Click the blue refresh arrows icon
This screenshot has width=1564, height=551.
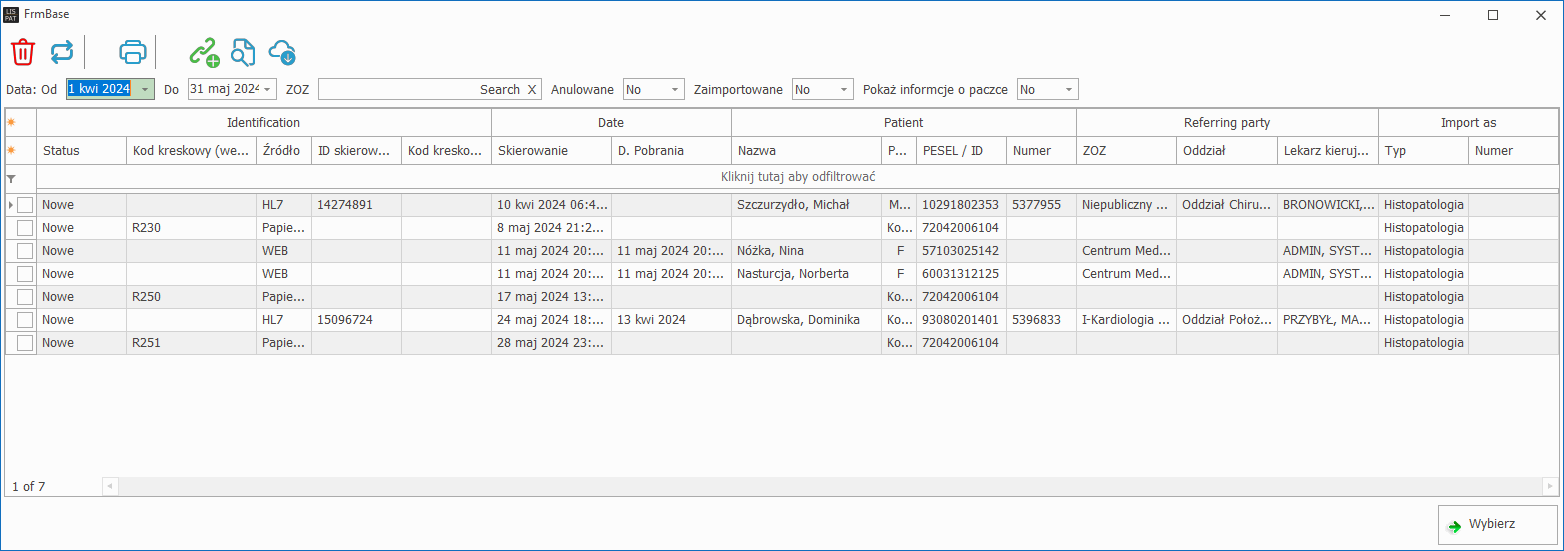62,52
